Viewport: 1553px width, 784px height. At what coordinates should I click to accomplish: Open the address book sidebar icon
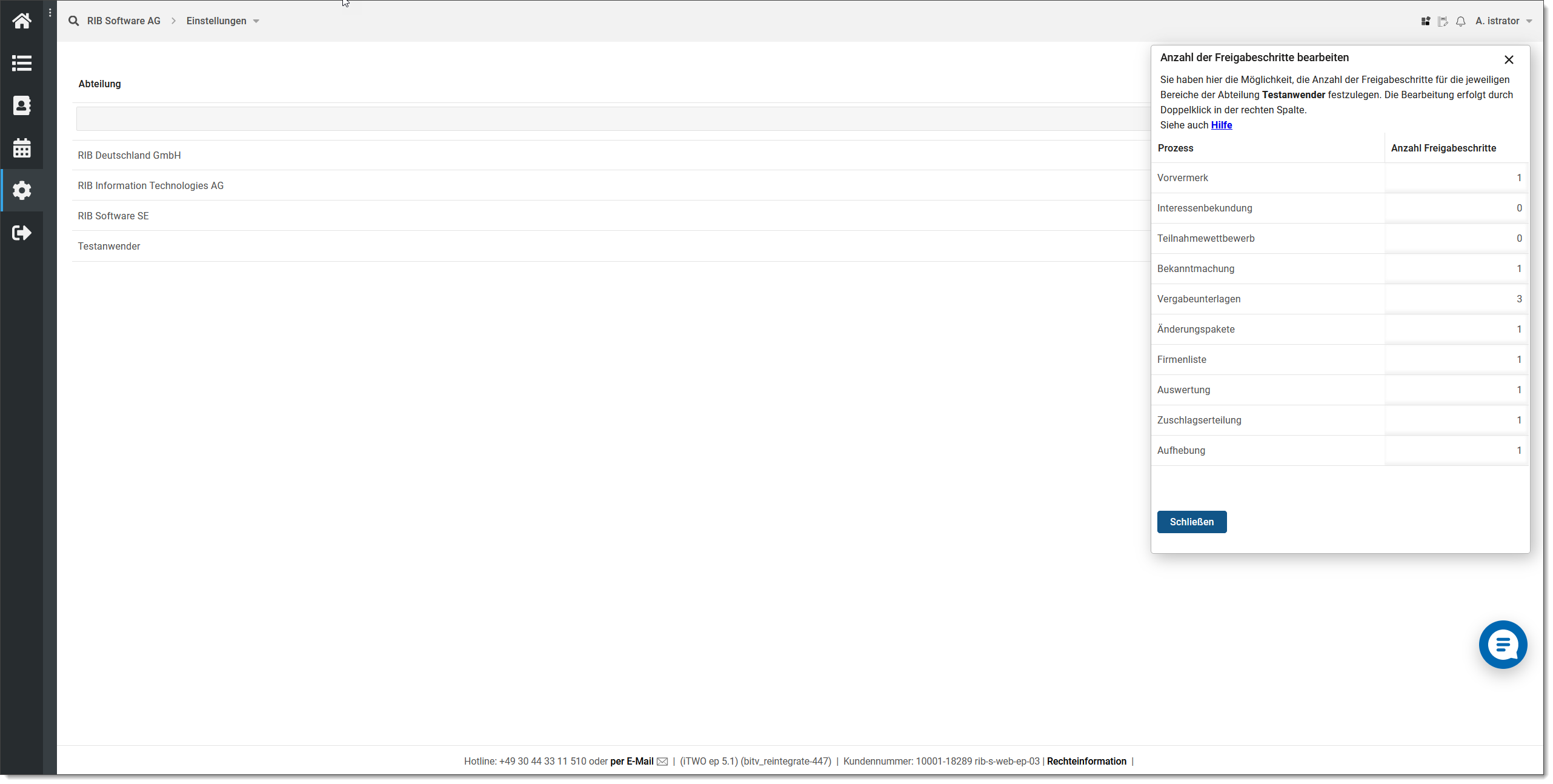22,105
